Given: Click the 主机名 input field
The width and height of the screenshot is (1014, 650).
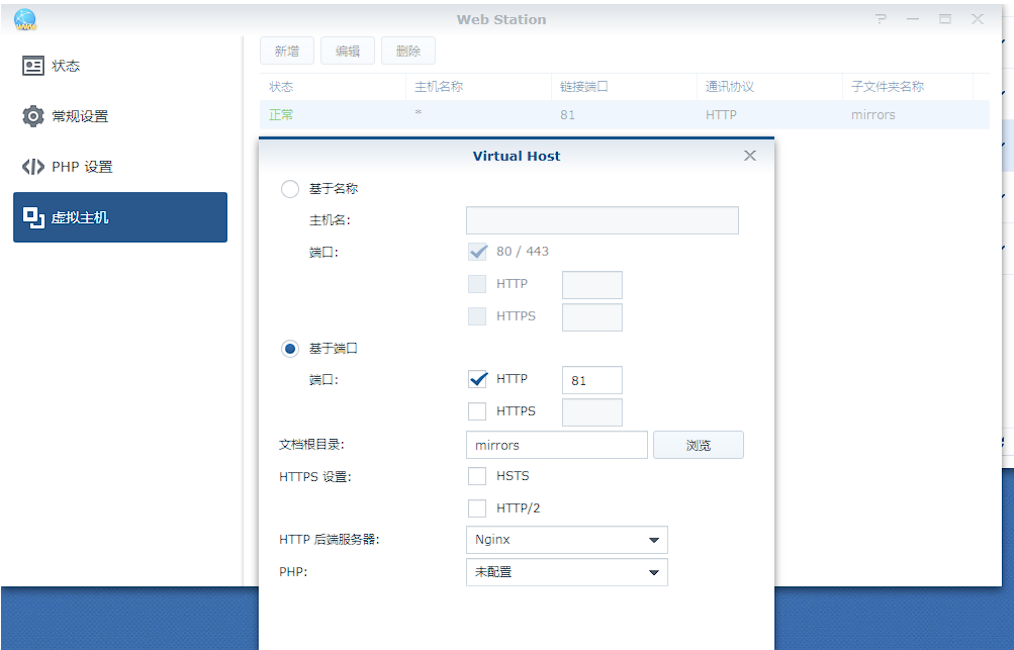Looking at the screenshot, I should tap(602, 221).
